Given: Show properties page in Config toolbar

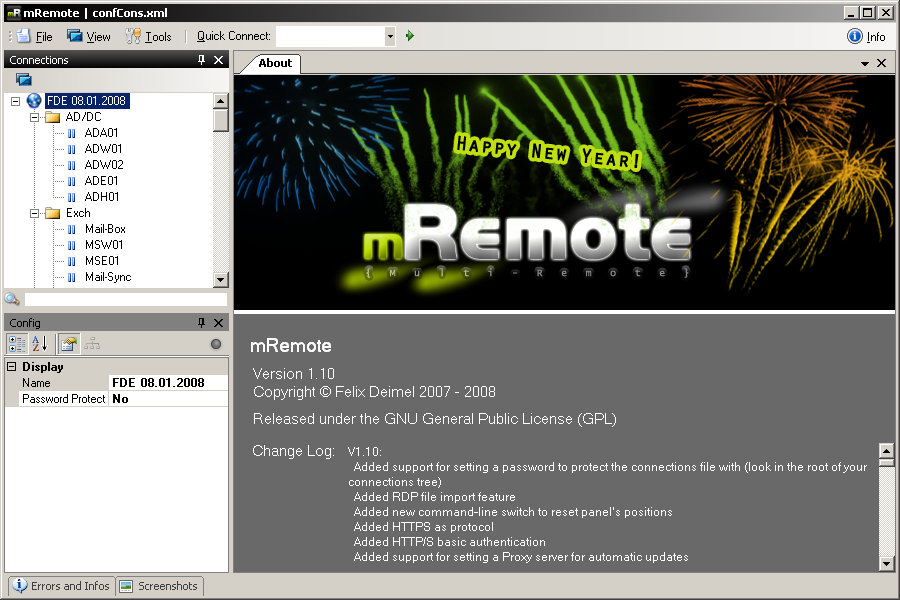Looking at the screenshot, I should click(69, 344).
